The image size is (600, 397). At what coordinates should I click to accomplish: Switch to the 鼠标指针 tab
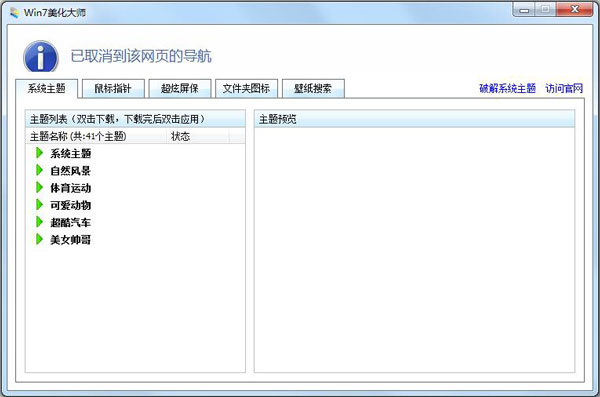[x=113, y=88]
